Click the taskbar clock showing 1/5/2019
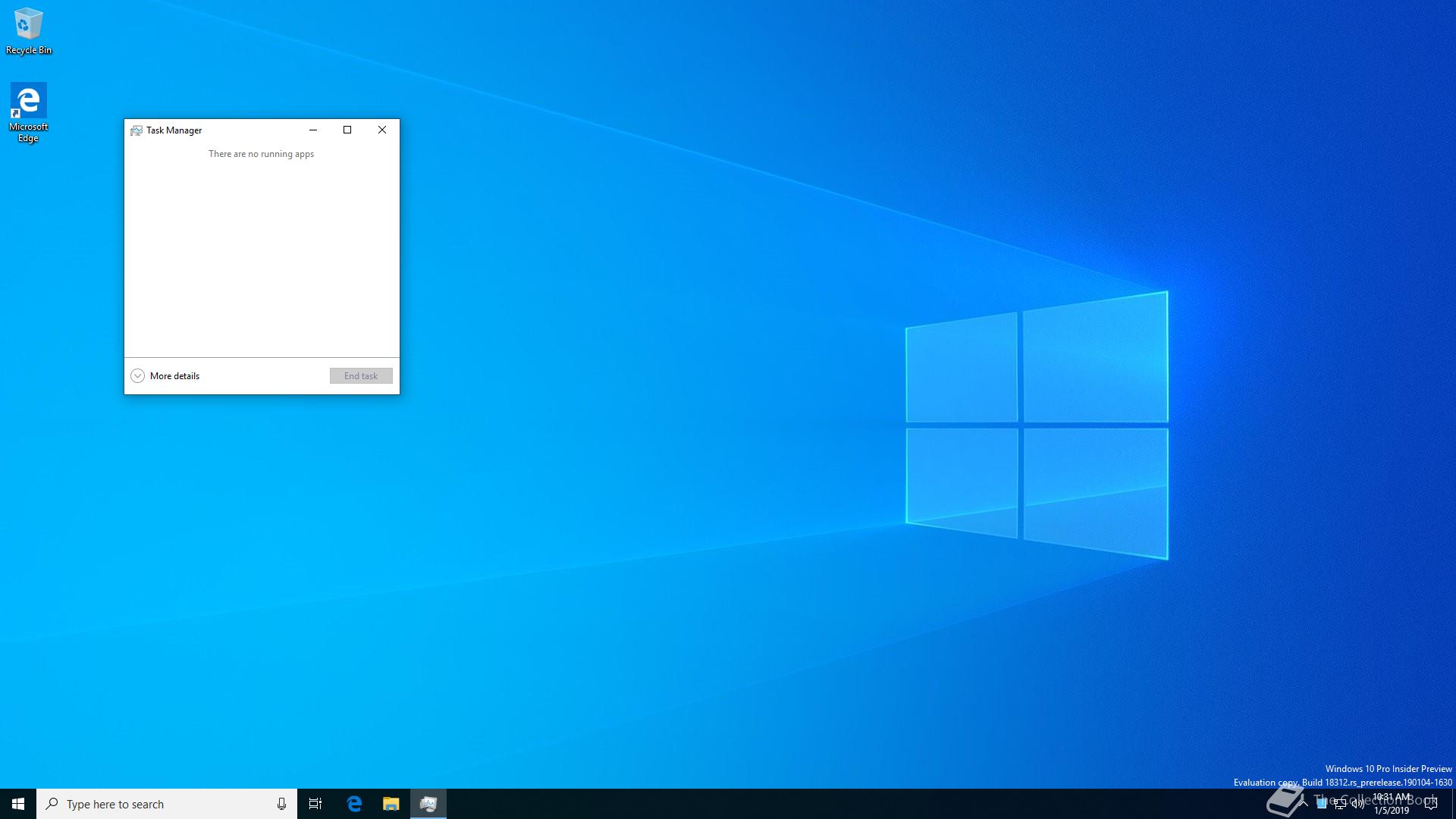 coord(1392,804)
